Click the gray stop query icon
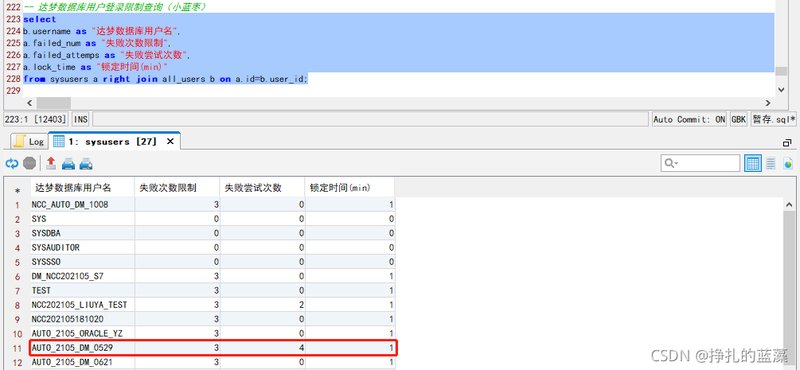Image resolution: width=800 pixels, height=370 pixels. tap(30, 163)
